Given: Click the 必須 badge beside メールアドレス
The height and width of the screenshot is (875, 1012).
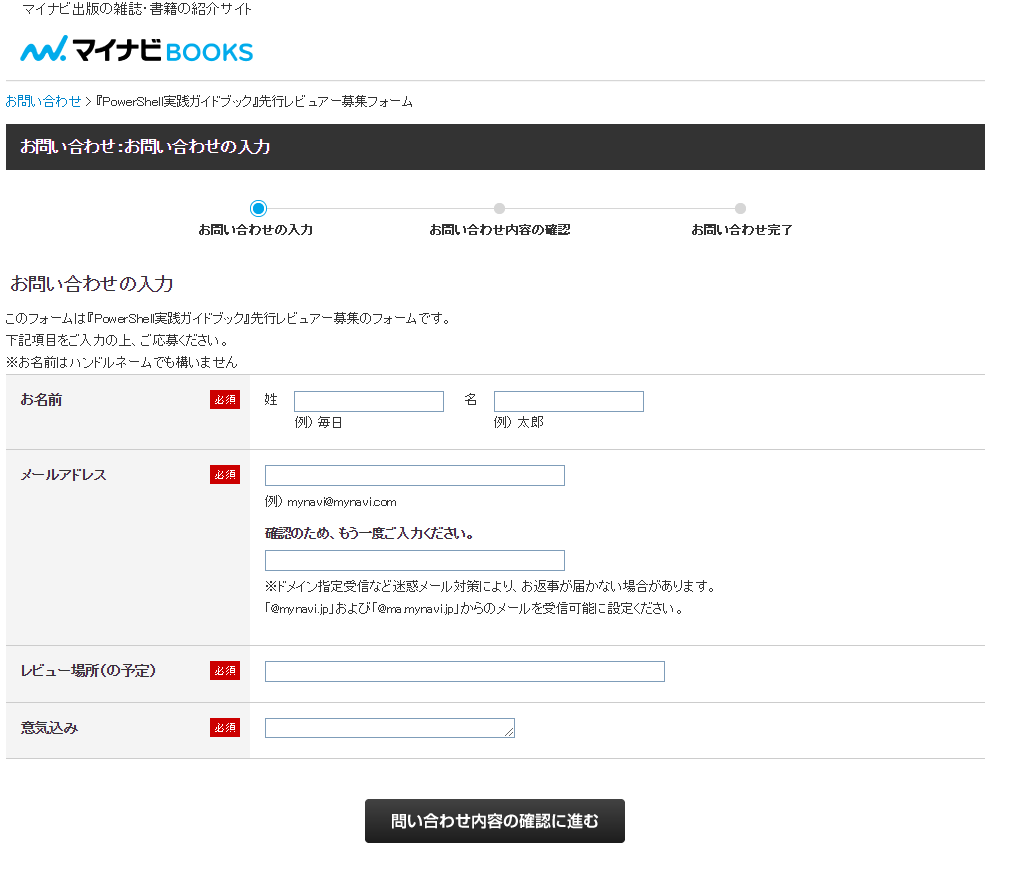Looking at the screenshot, I should click(225, 474).
